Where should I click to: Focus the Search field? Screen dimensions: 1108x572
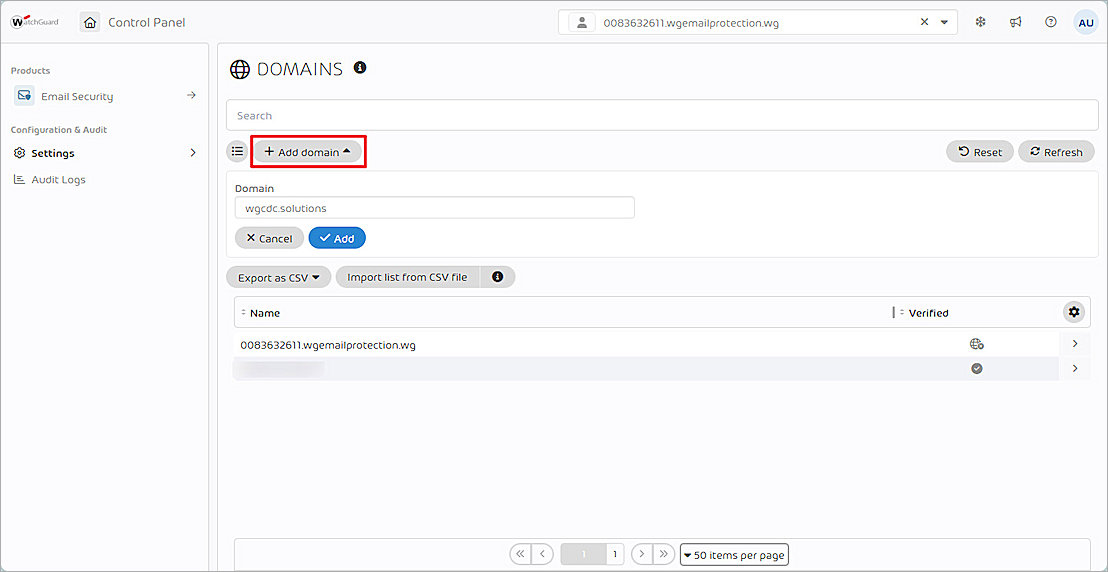pos(661,115)
